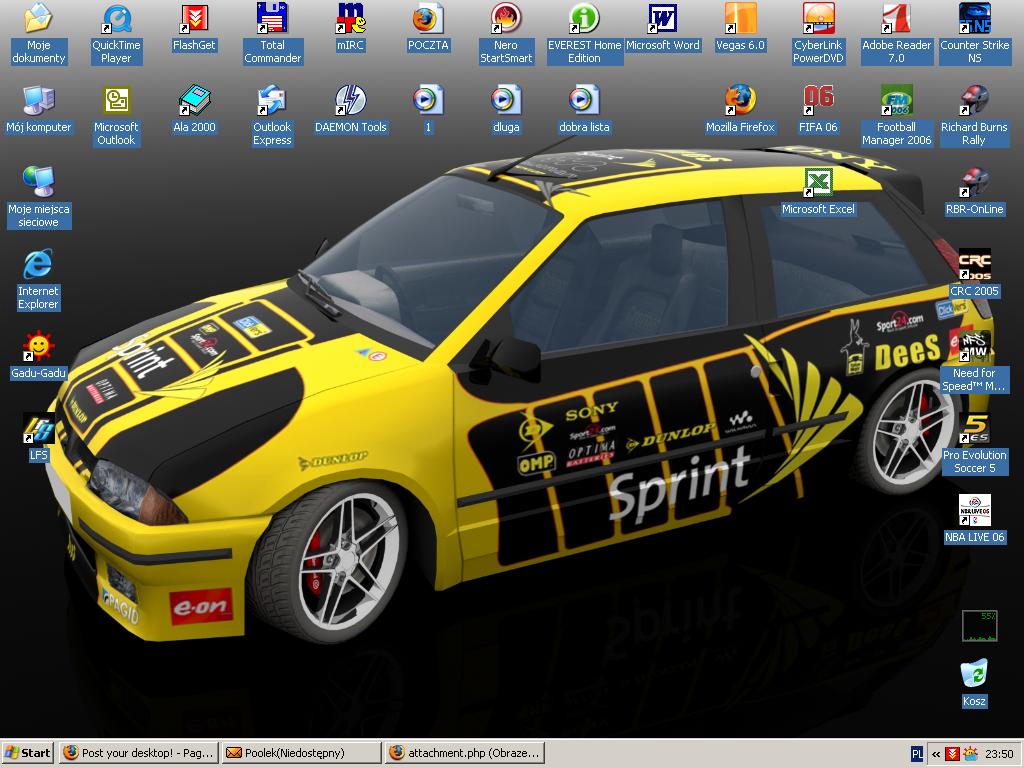Switch to the Poolek (Niedostępny) taskbar window

300,753
